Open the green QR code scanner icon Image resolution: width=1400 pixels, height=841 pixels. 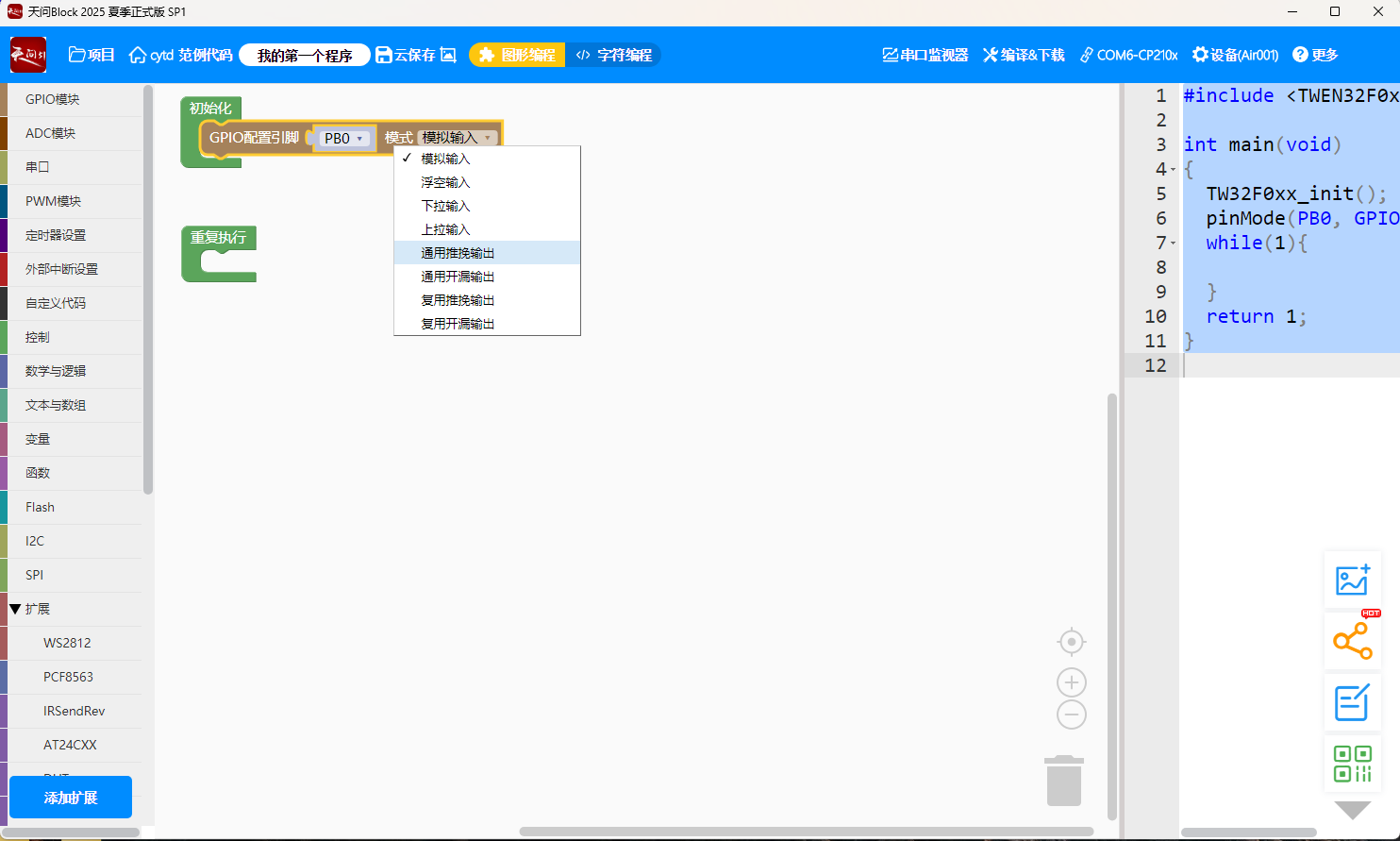tap(1352, 764)
